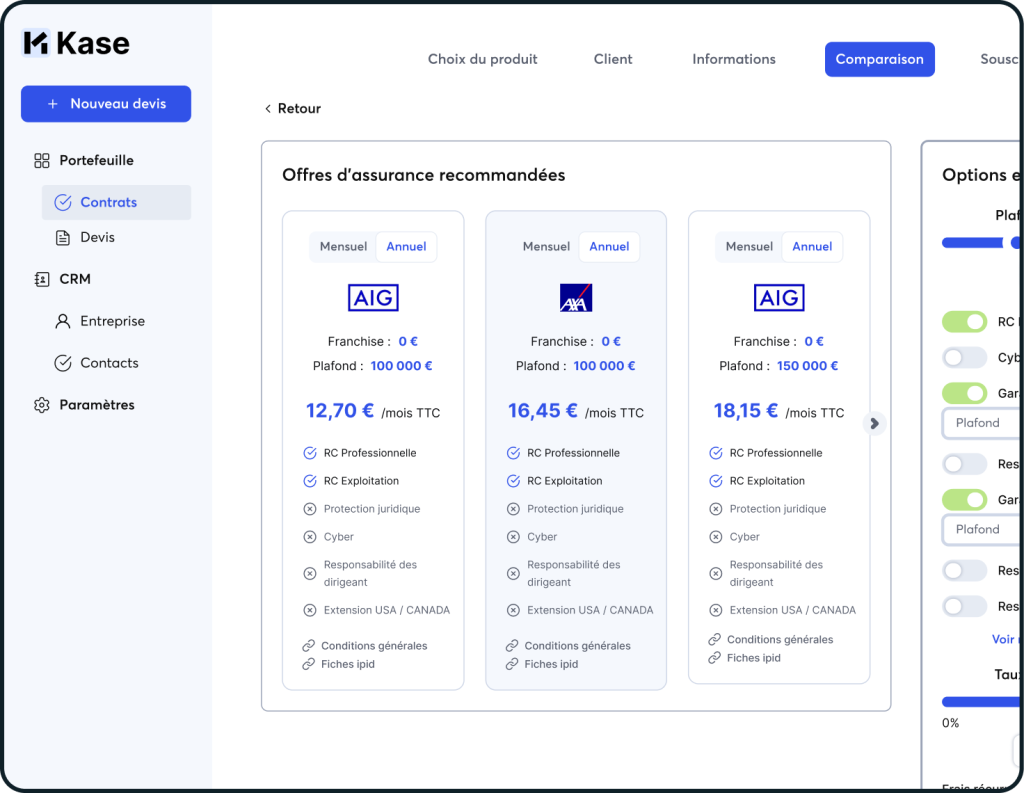Screen dimensions: 1024x793
Task: Click the CRM address book icon
Action: click(x=42, y=280)
